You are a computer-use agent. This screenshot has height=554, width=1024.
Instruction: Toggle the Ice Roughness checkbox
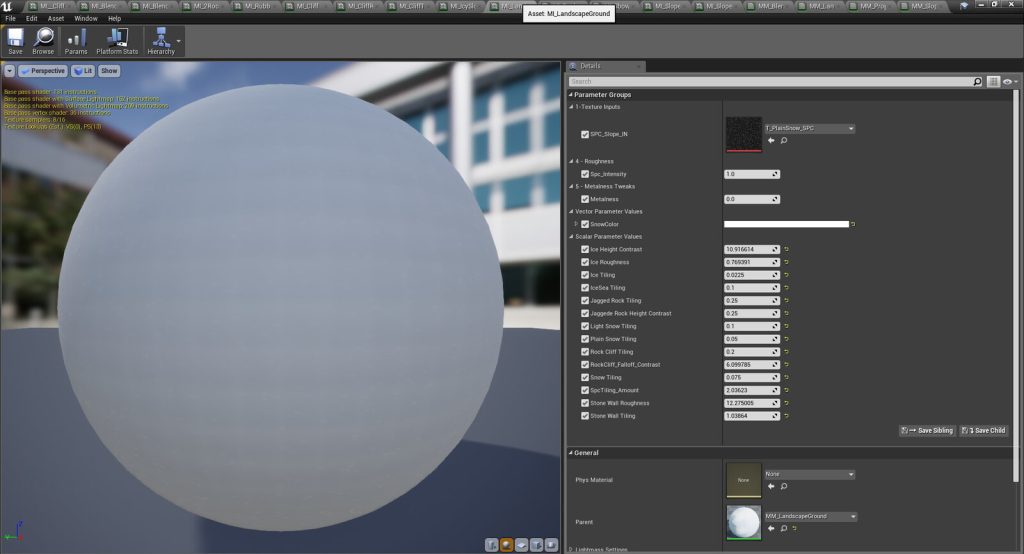(x=585, y=262)
